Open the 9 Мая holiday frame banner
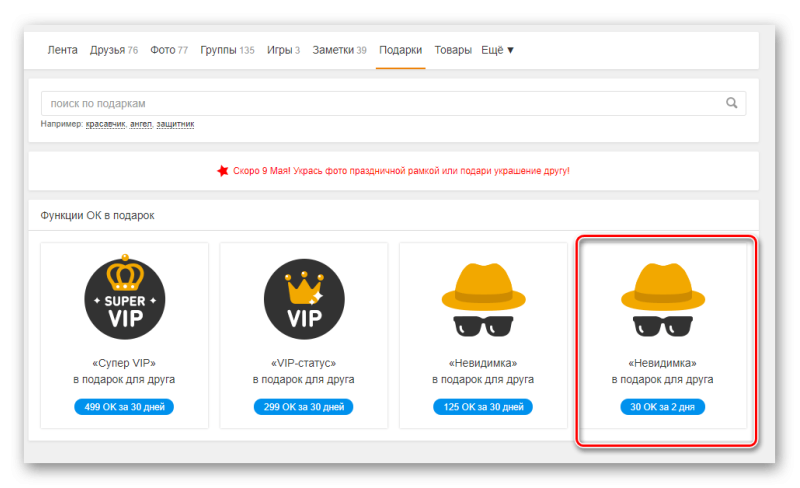Screen dimensions: 800x488 pos(401,171)
